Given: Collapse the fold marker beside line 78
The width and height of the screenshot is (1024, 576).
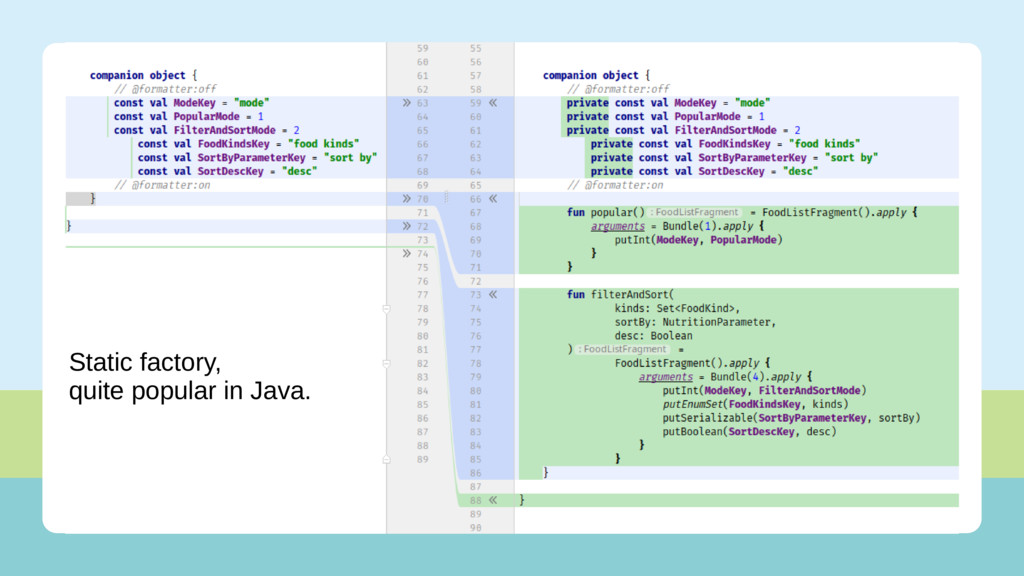Looking at the screenshot, I should point(387,308).
